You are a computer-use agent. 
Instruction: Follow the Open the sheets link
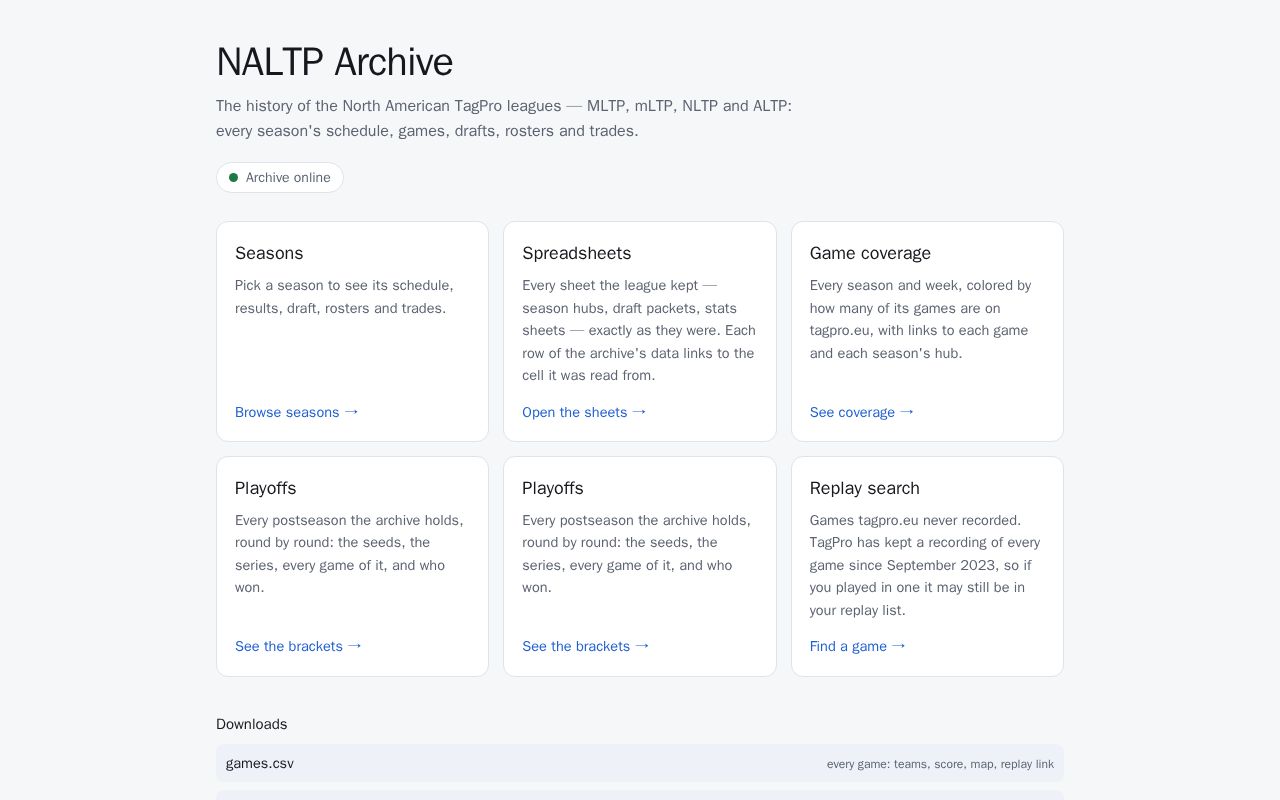[584, 412]
